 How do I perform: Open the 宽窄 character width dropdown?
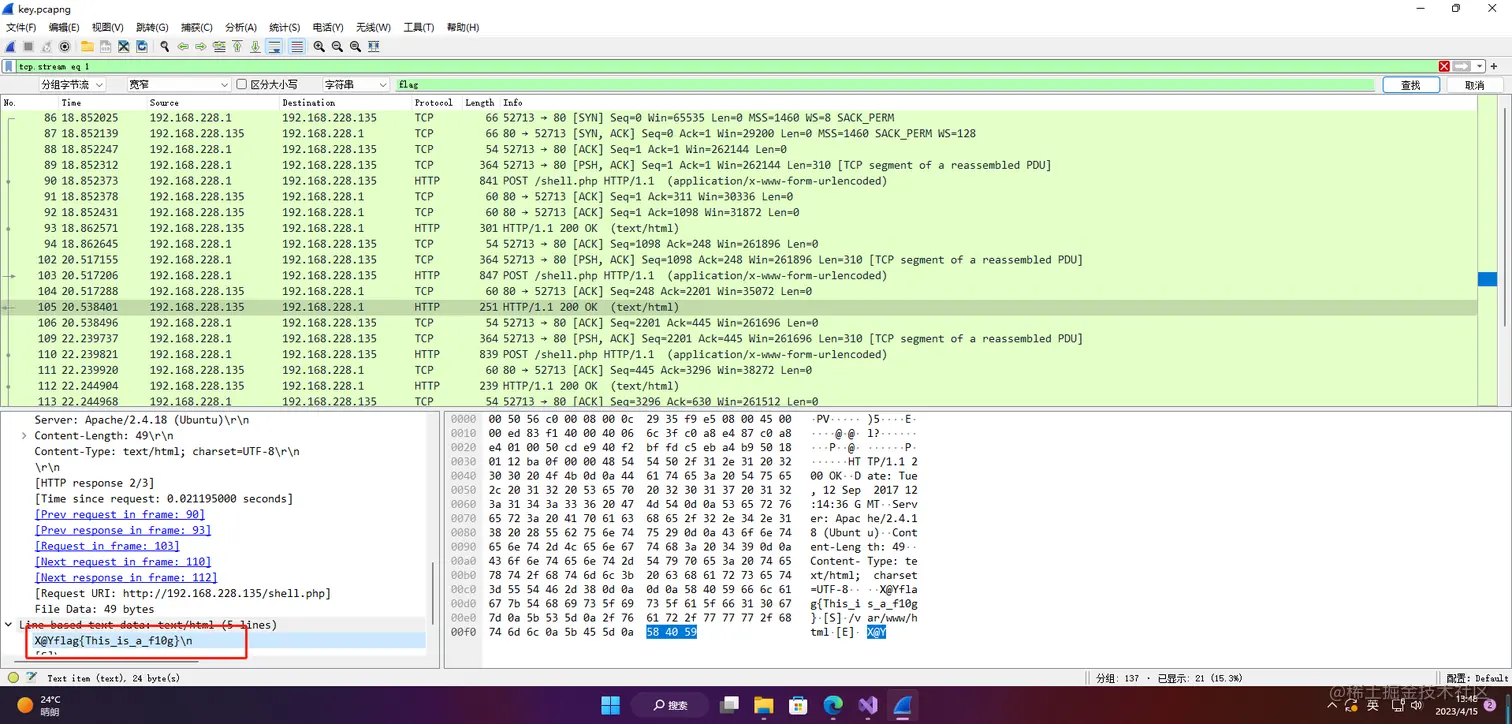coord(179,85)
